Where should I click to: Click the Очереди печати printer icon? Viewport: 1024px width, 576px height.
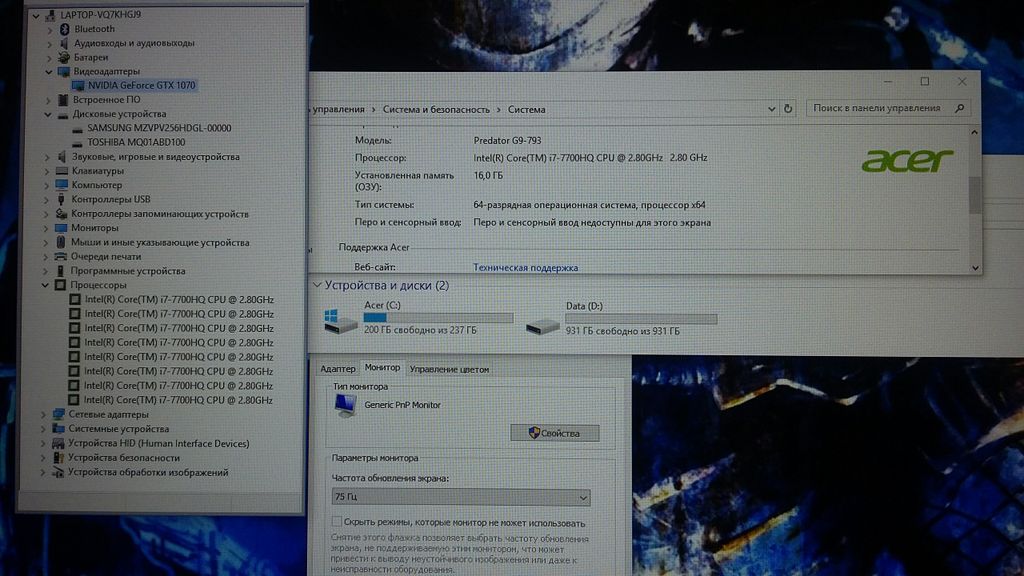[61, 257]
